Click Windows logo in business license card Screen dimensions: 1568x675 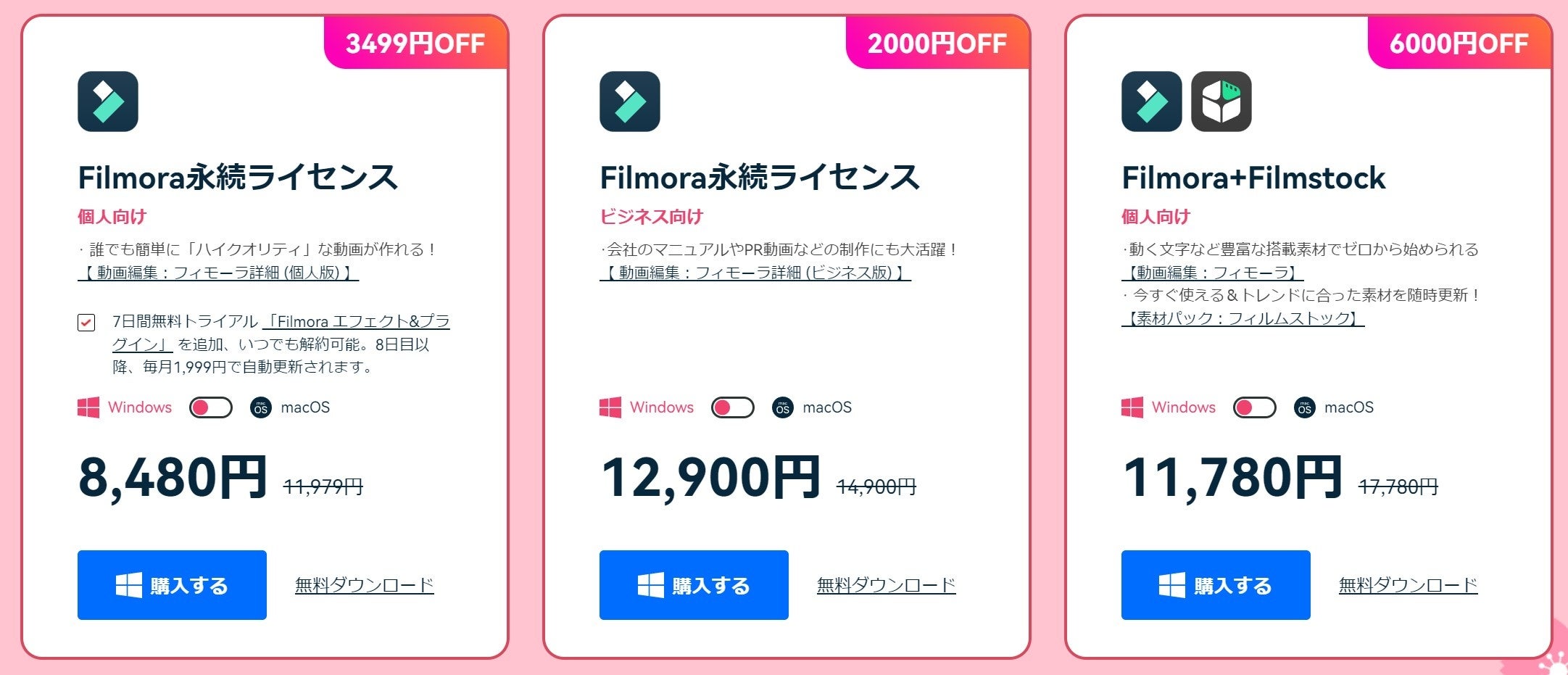610,407
